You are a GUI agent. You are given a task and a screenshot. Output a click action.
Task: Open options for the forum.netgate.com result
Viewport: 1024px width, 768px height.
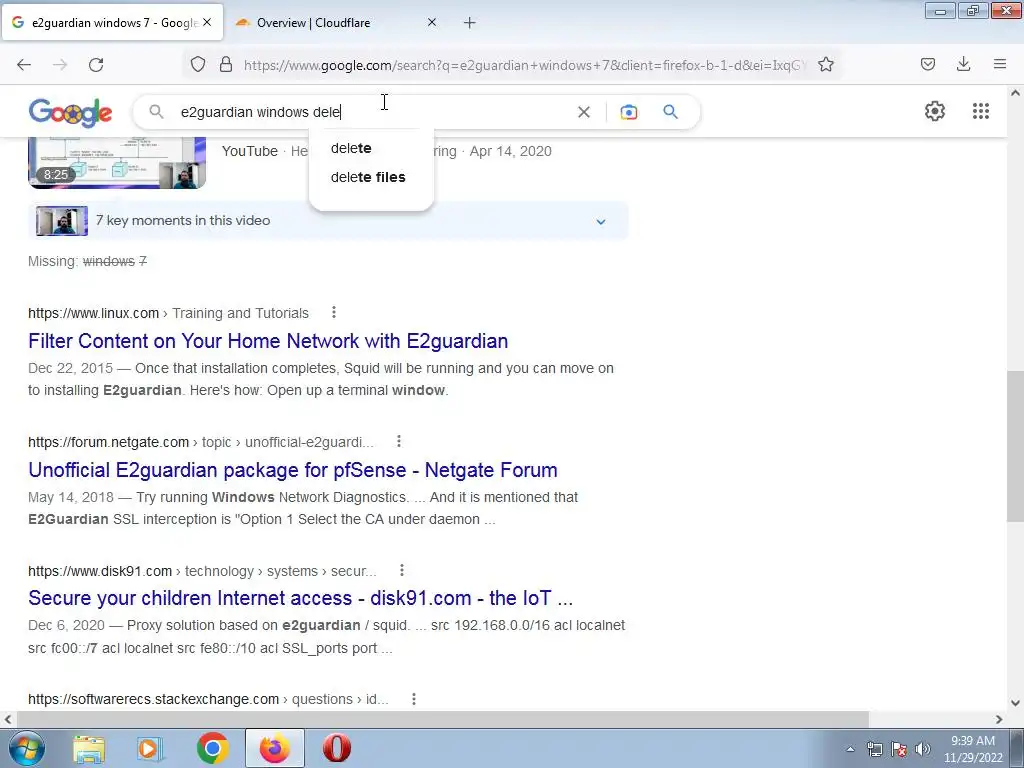[399, 442]
